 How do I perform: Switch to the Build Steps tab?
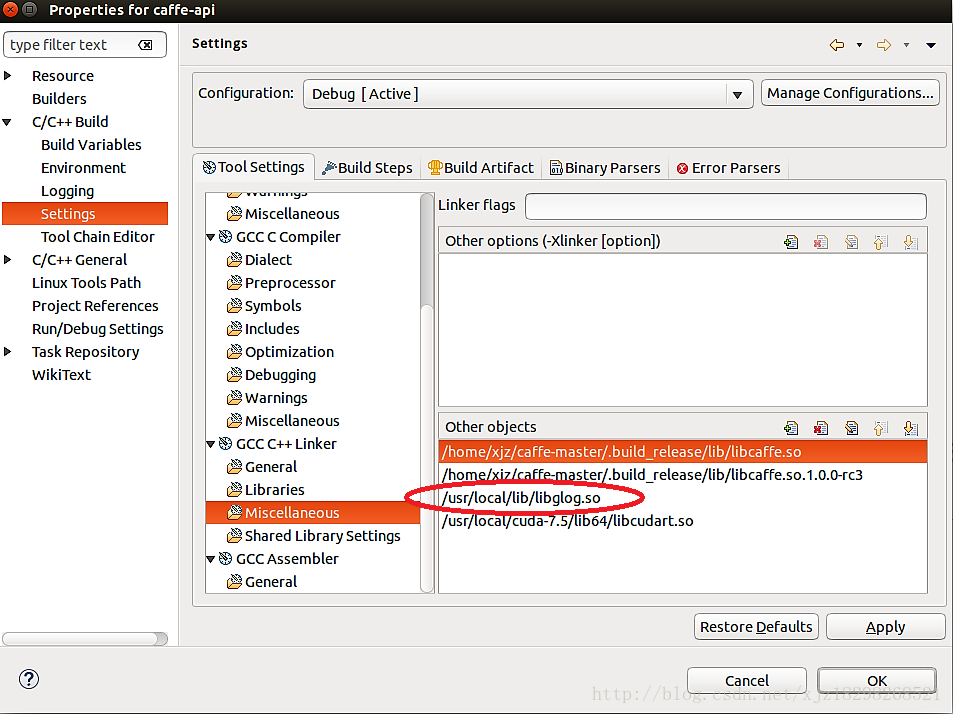(368, 168)
